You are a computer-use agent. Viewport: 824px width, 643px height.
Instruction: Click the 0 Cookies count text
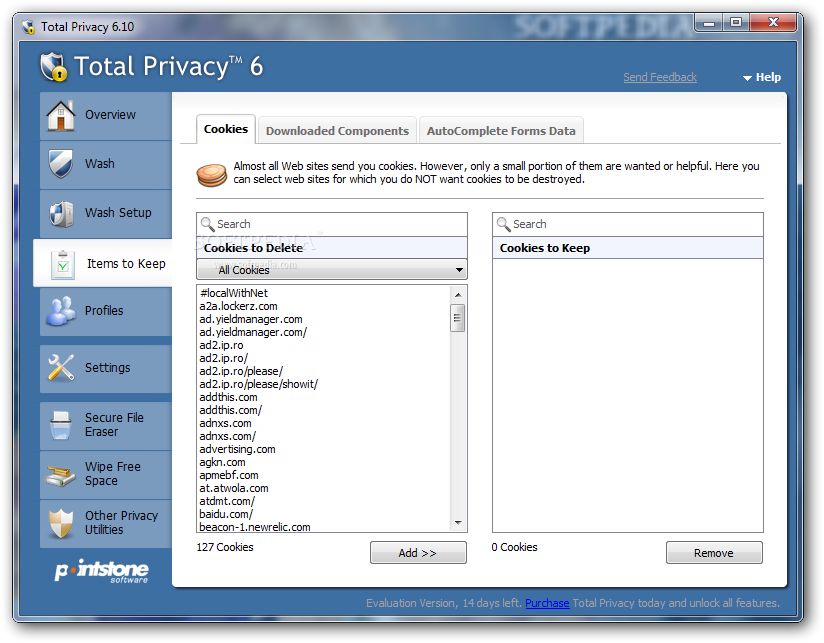pos(514,547)
